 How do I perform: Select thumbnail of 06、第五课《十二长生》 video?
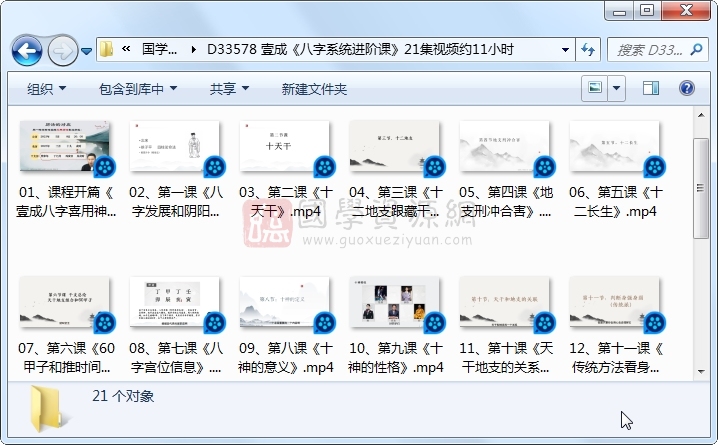pyautogui.click(x=614, y=146)
